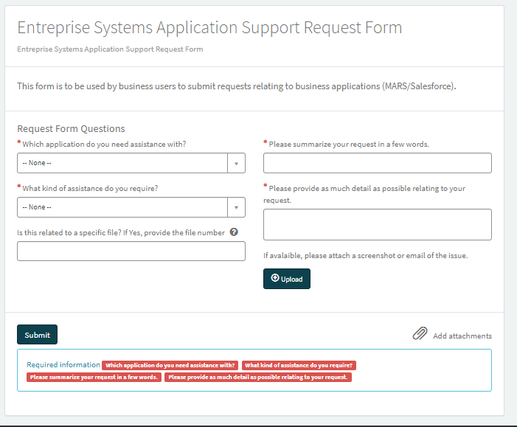Click the plus circle icon in Upload
517x427 pixels.
pos(275,278)
